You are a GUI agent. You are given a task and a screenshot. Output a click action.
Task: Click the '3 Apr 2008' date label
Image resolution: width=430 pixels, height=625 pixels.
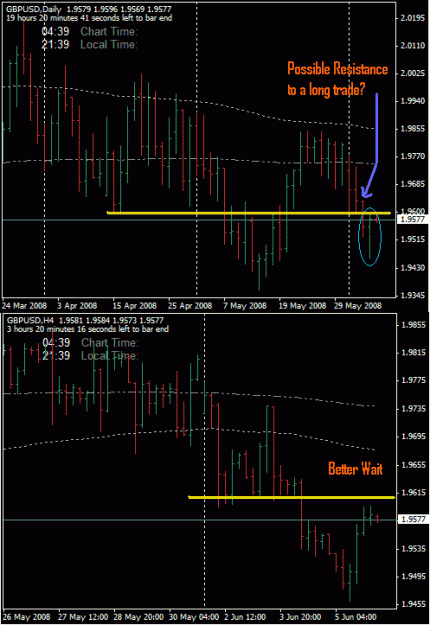click(x=77, y=306)
